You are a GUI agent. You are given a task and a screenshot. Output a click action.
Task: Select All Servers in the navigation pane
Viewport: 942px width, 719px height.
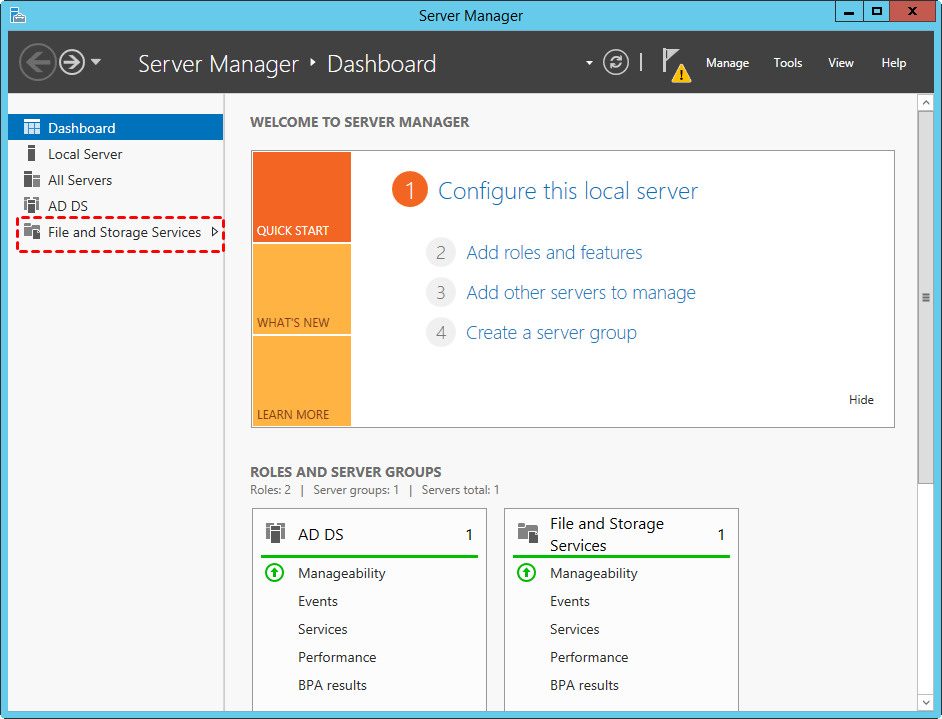coord(80,180)
